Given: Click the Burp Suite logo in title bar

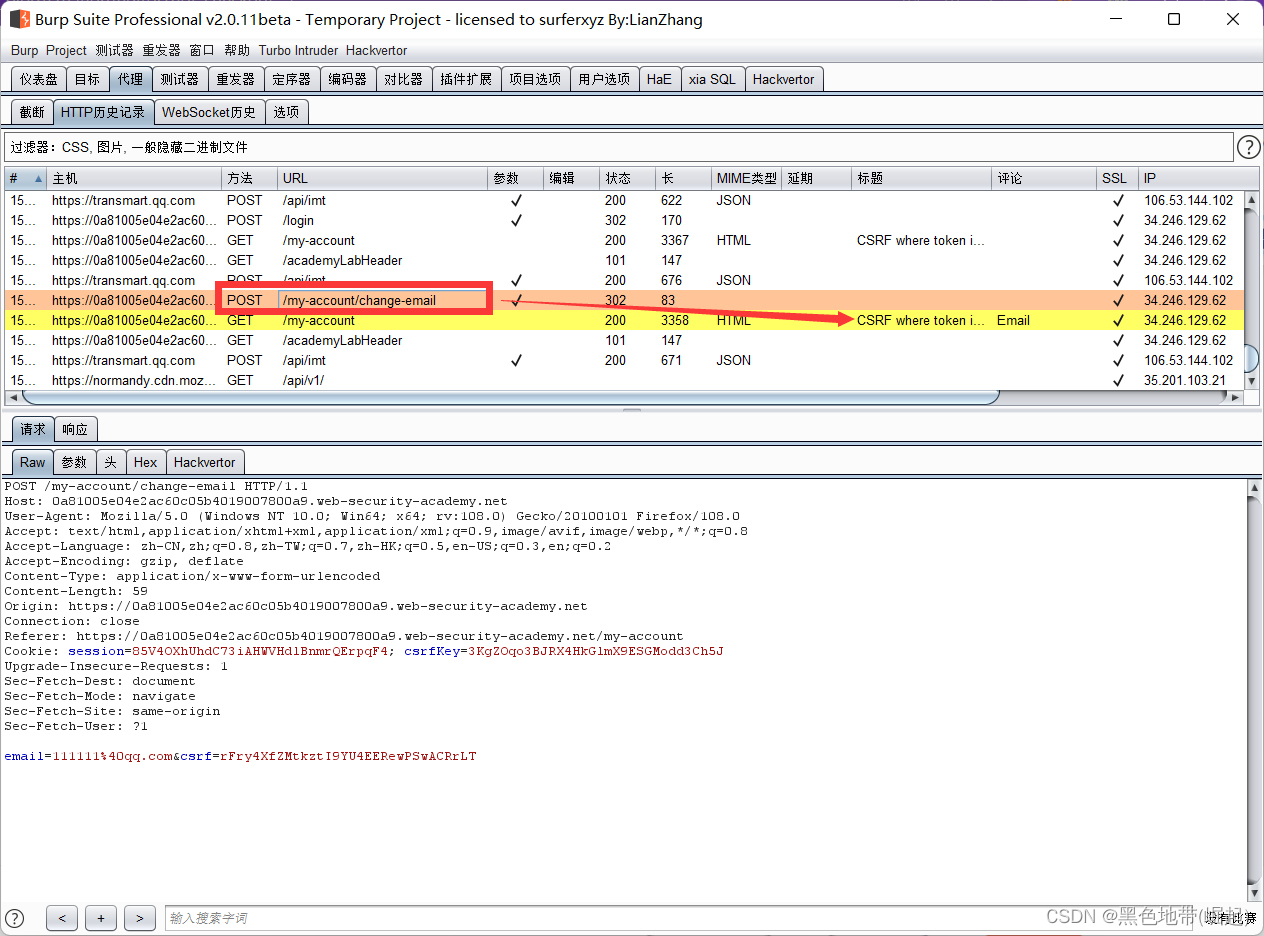Looking at the screenshot, I should coord(19,19).
